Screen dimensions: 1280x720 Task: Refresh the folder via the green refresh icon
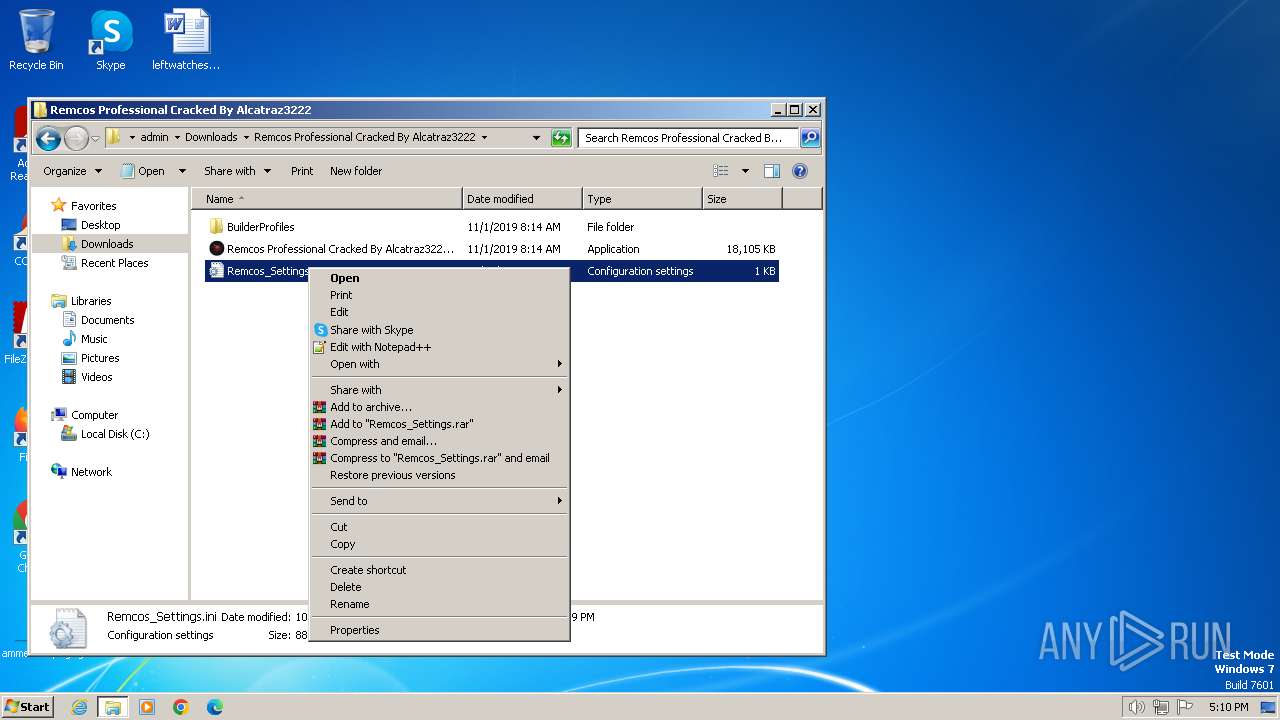pos(561,138)
